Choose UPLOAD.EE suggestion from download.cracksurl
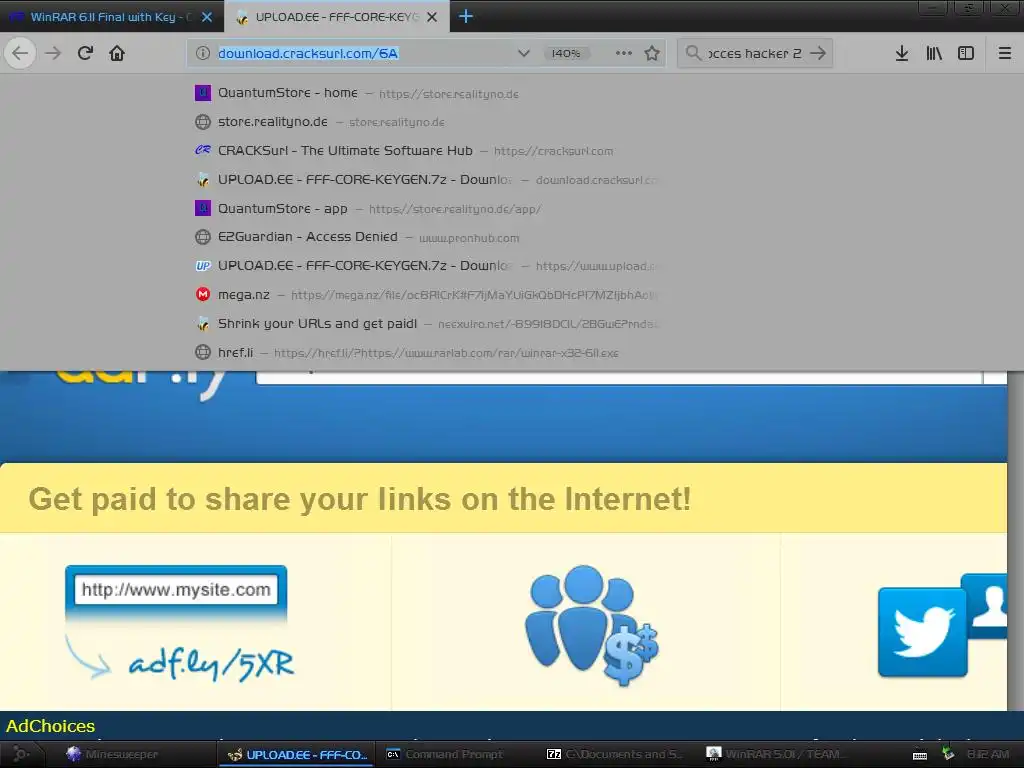The image size is (1024, 768). pyautogui.click(x=428, y=180)
